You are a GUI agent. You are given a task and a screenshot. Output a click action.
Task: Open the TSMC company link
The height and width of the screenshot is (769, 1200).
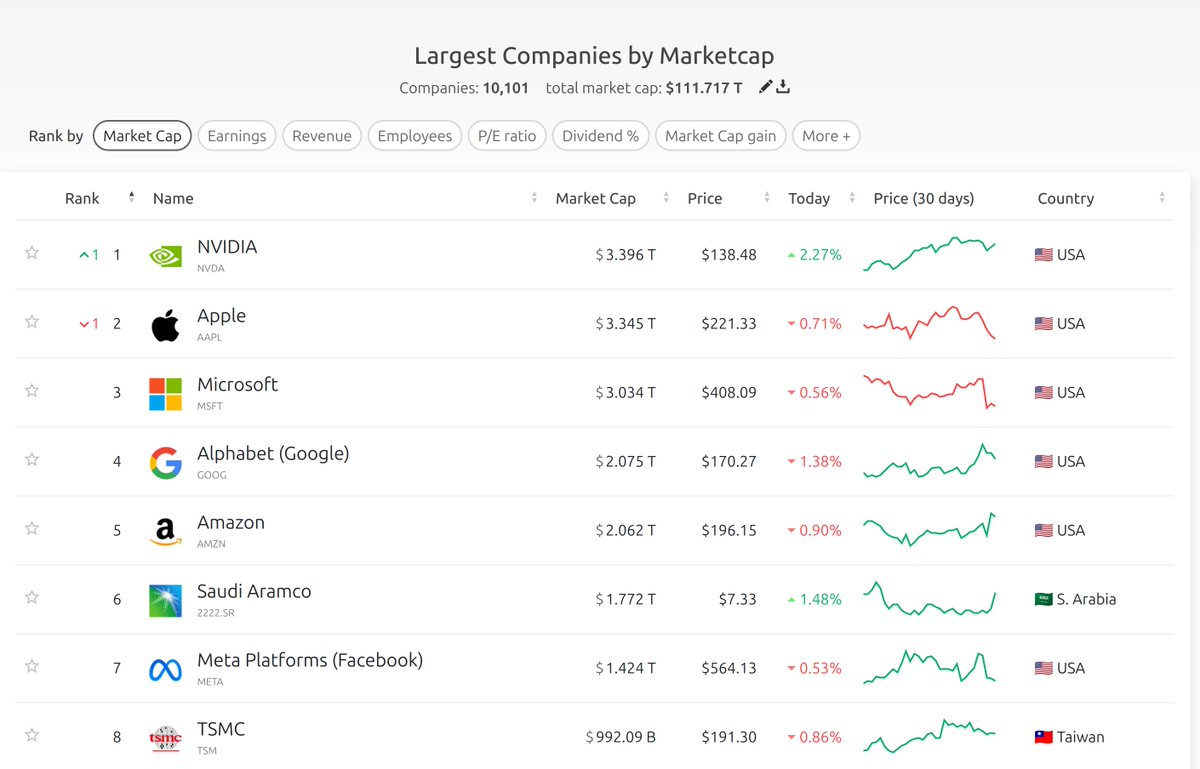[221, 729]
